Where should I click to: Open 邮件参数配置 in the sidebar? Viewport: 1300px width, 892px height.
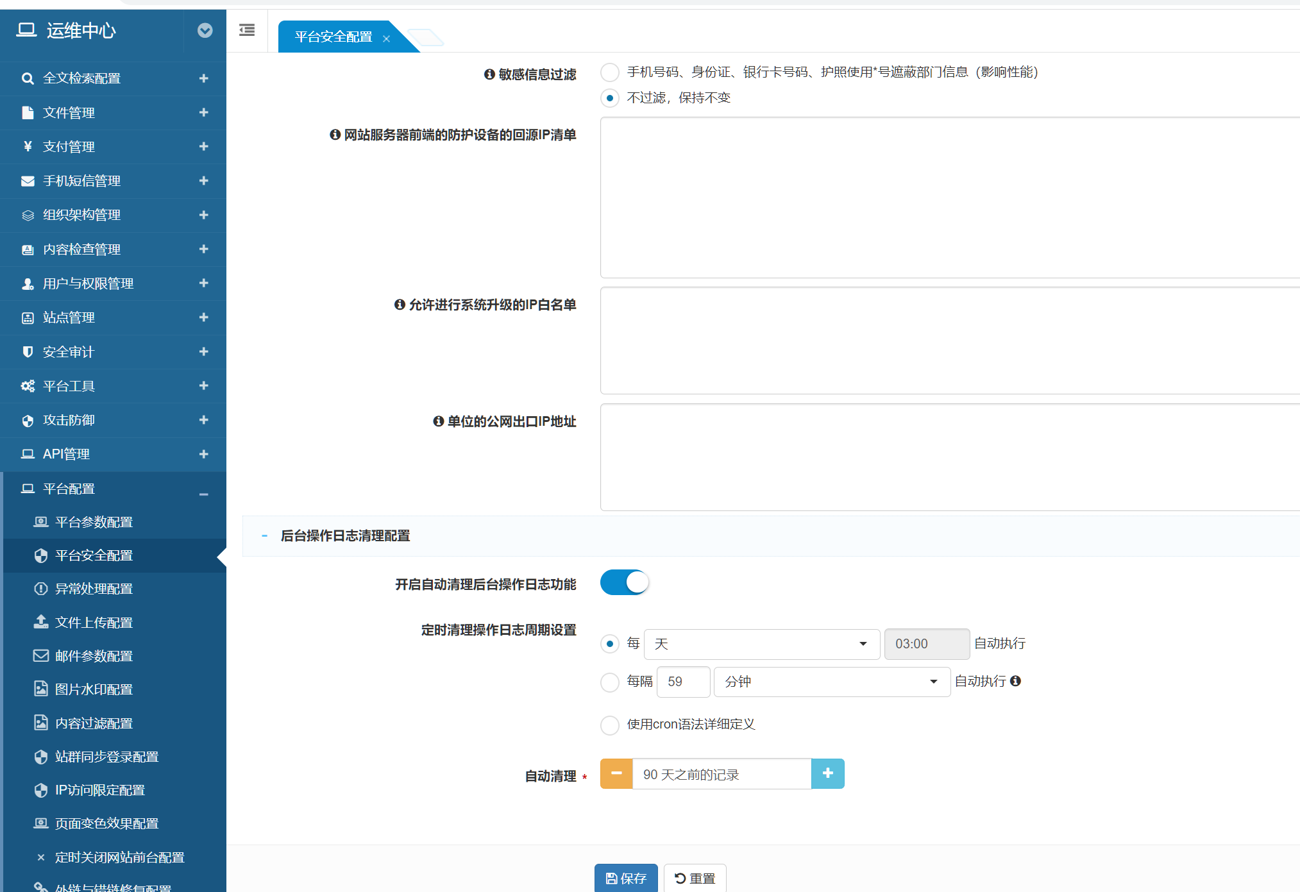click(94, 656)
